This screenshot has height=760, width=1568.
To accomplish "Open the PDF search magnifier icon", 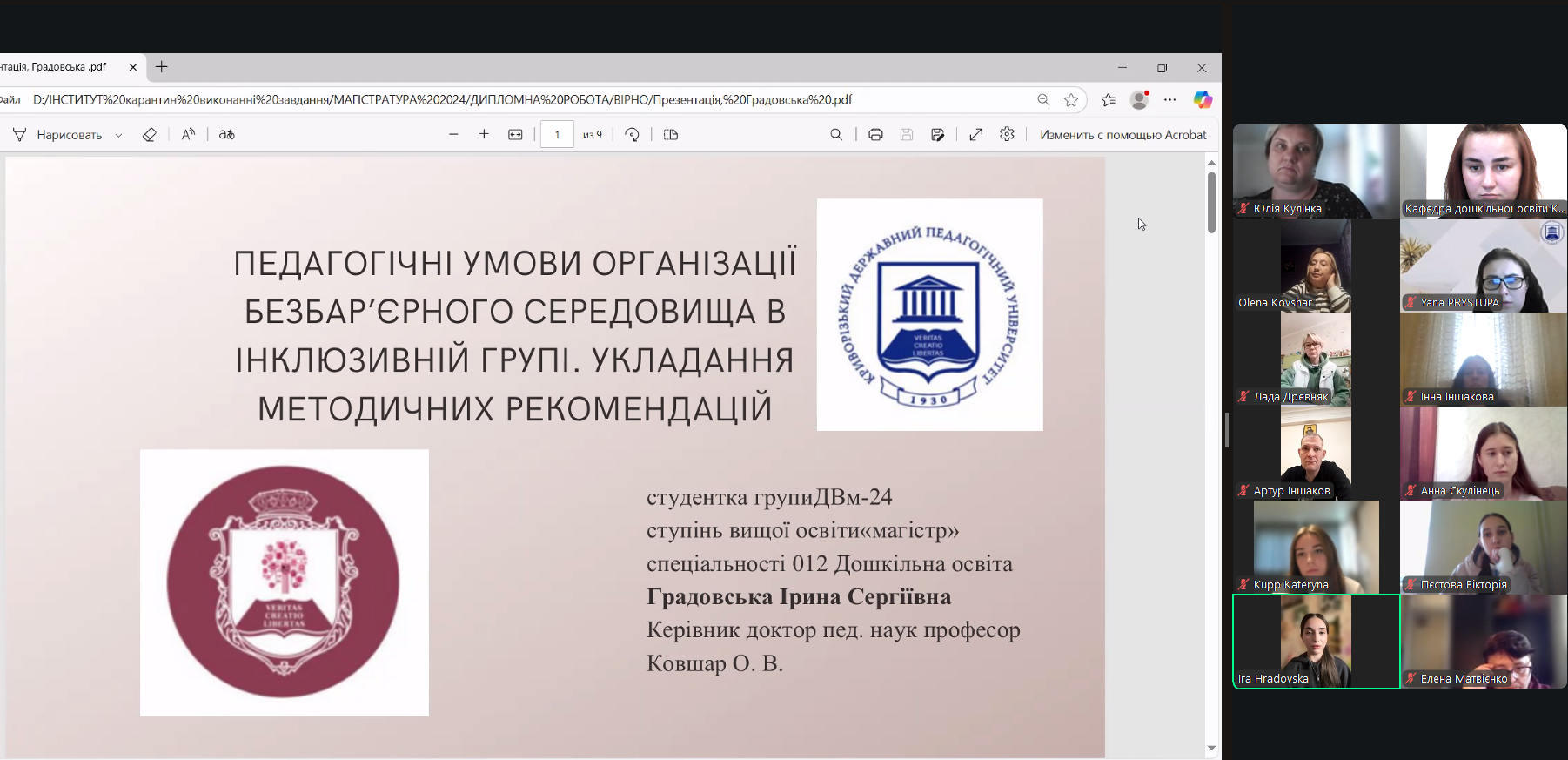I will [836, 135].
